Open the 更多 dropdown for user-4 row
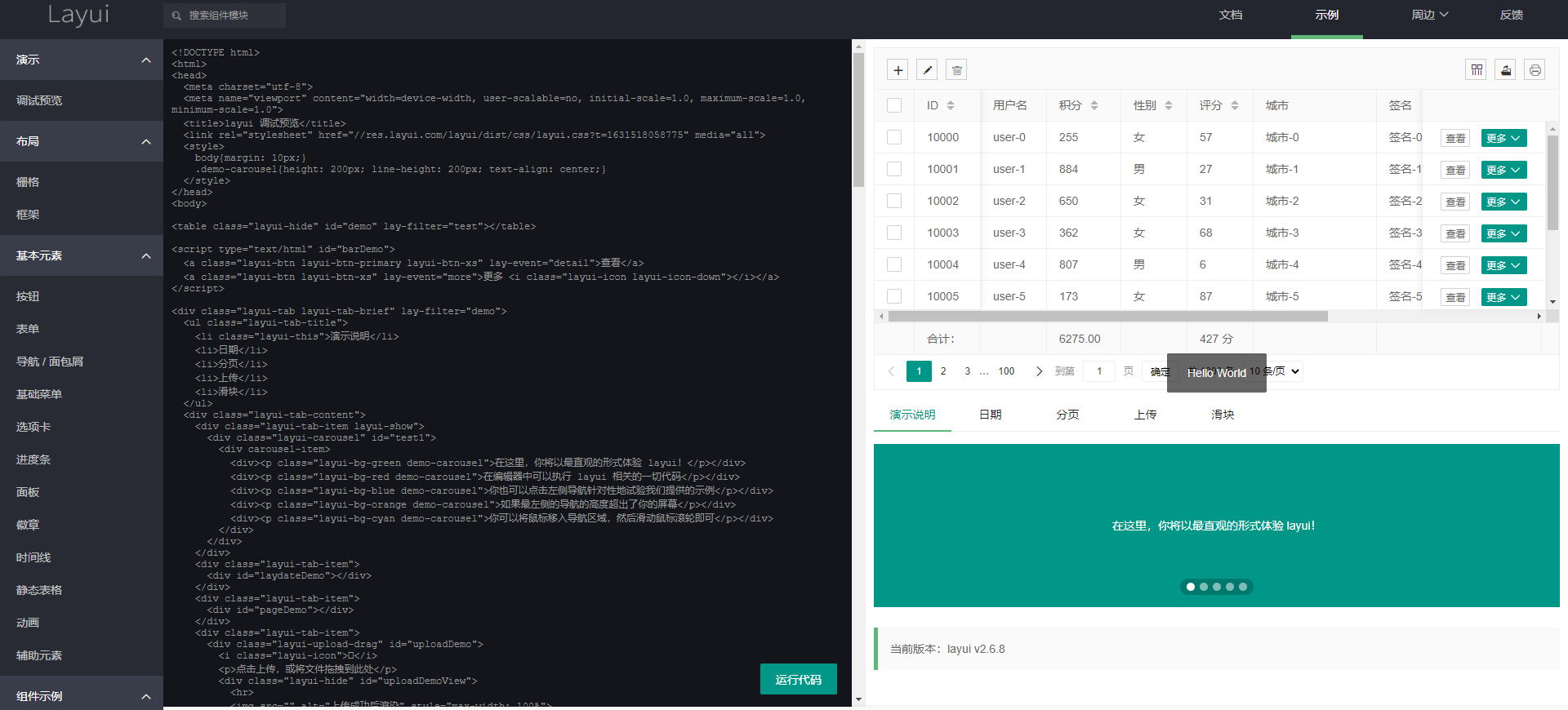Screen dimensions: 1568x710 pos(1503,265)
